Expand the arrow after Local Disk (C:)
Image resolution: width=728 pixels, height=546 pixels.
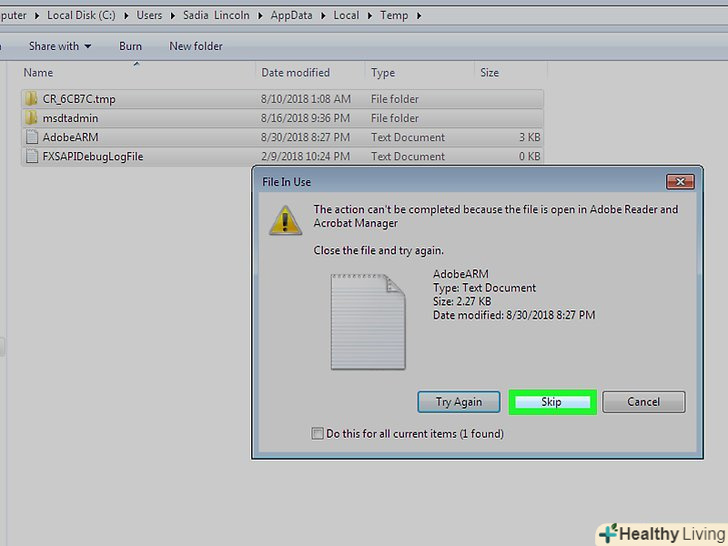[126, 16]
